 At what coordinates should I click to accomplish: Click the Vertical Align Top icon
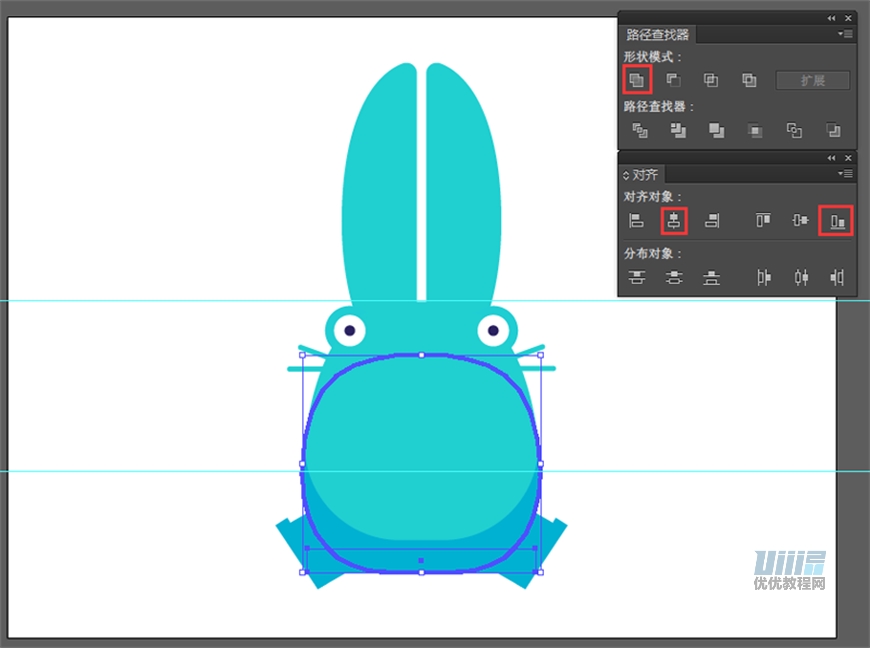763,220
